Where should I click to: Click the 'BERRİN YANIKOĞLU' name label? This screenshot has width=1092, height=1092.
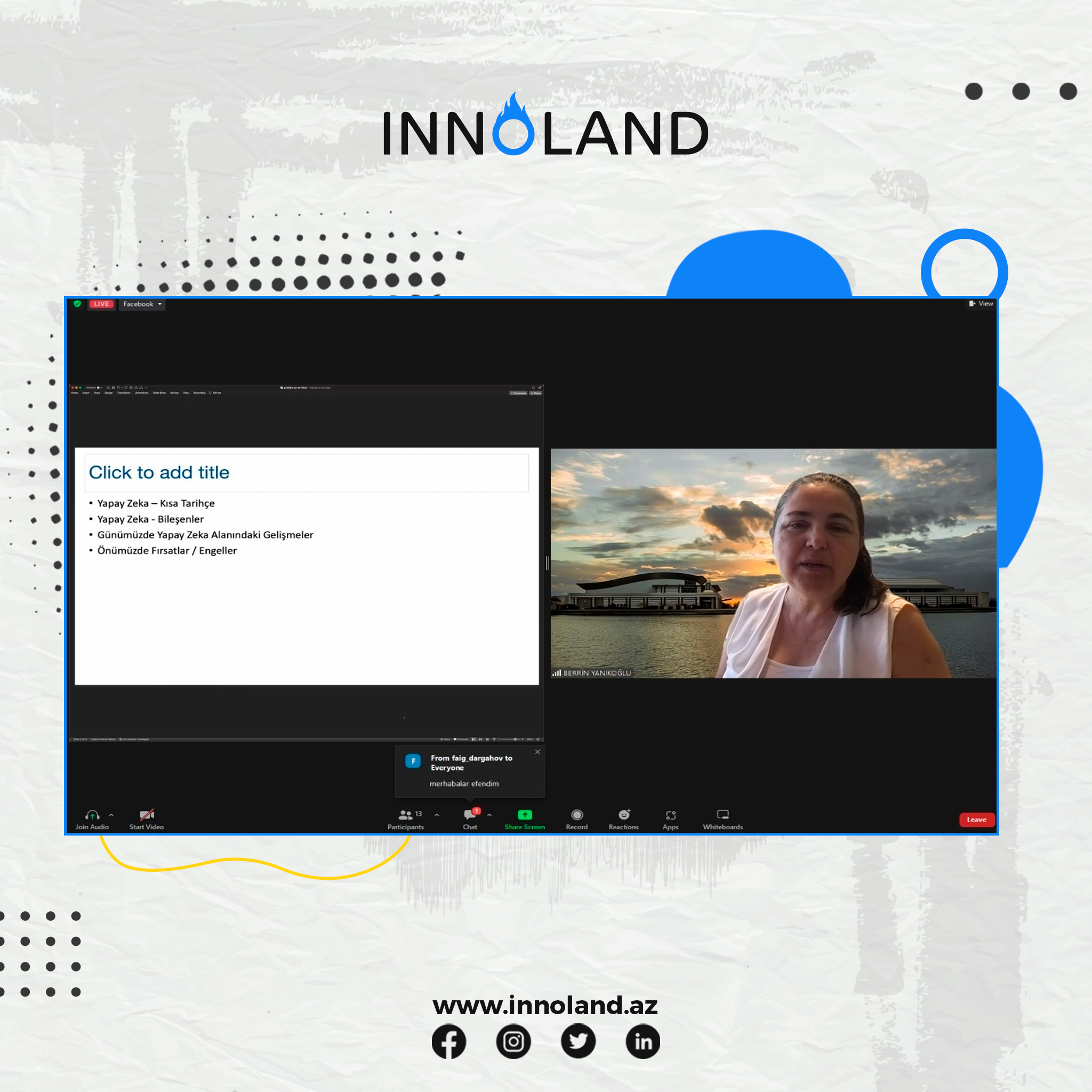tap(597, 672)
